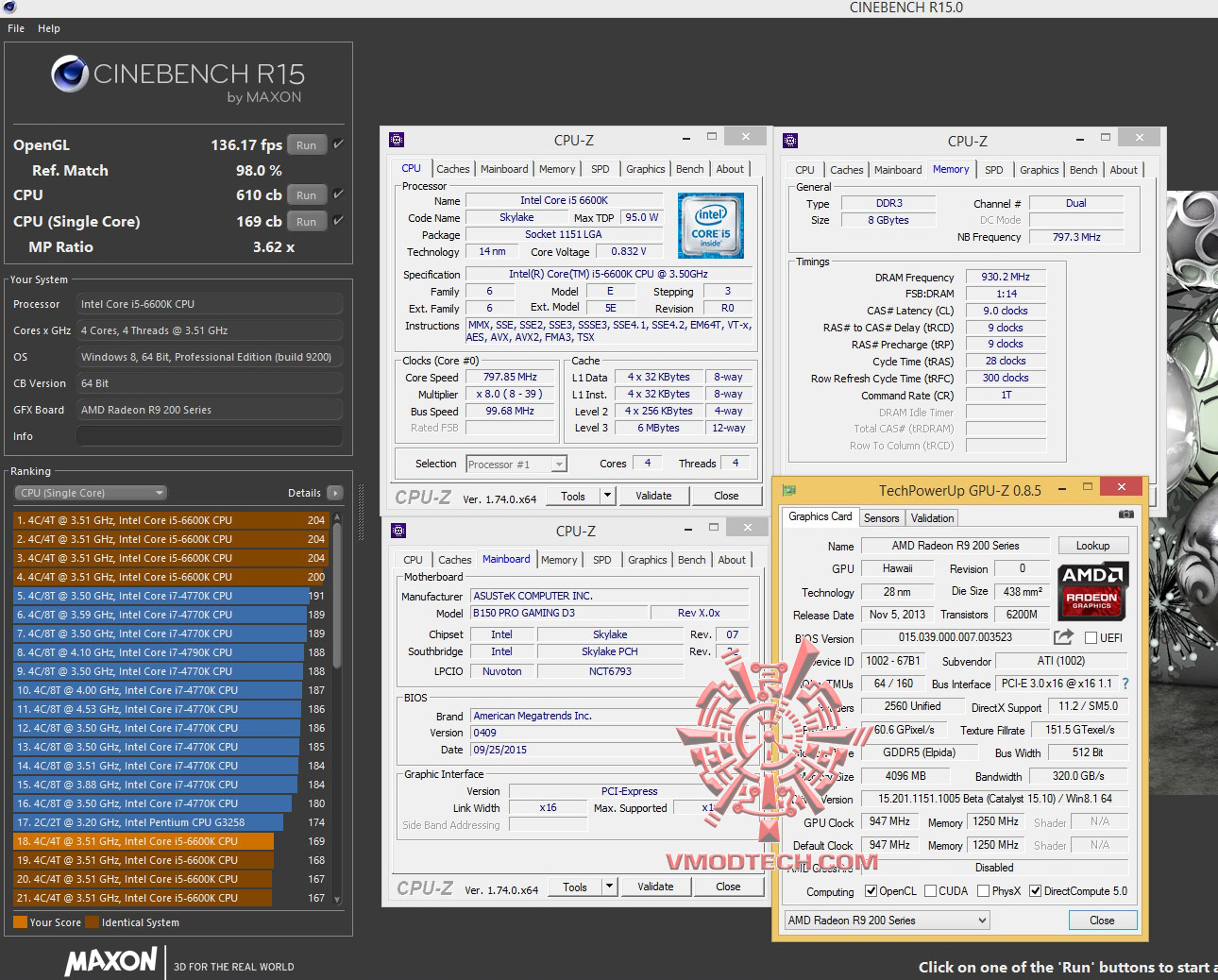The height and width of the screenshot is (980, 1218).
Task: Open the Bench tab in the CPU-Z Mainboard window
Action: [x=692, y=560]
